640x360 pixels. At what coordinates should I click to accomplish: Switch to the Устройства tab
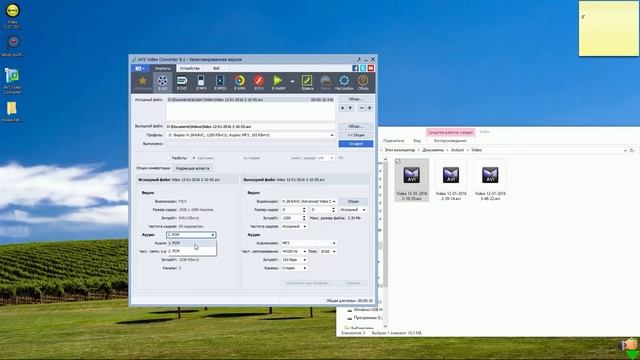click(190, 68)
